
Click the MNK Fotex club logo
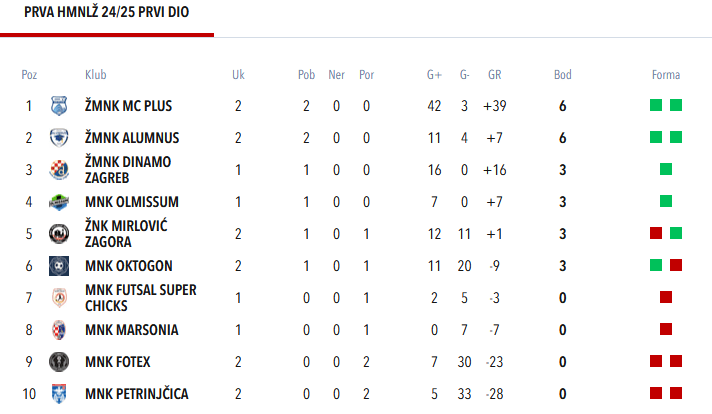coord(59,362)
